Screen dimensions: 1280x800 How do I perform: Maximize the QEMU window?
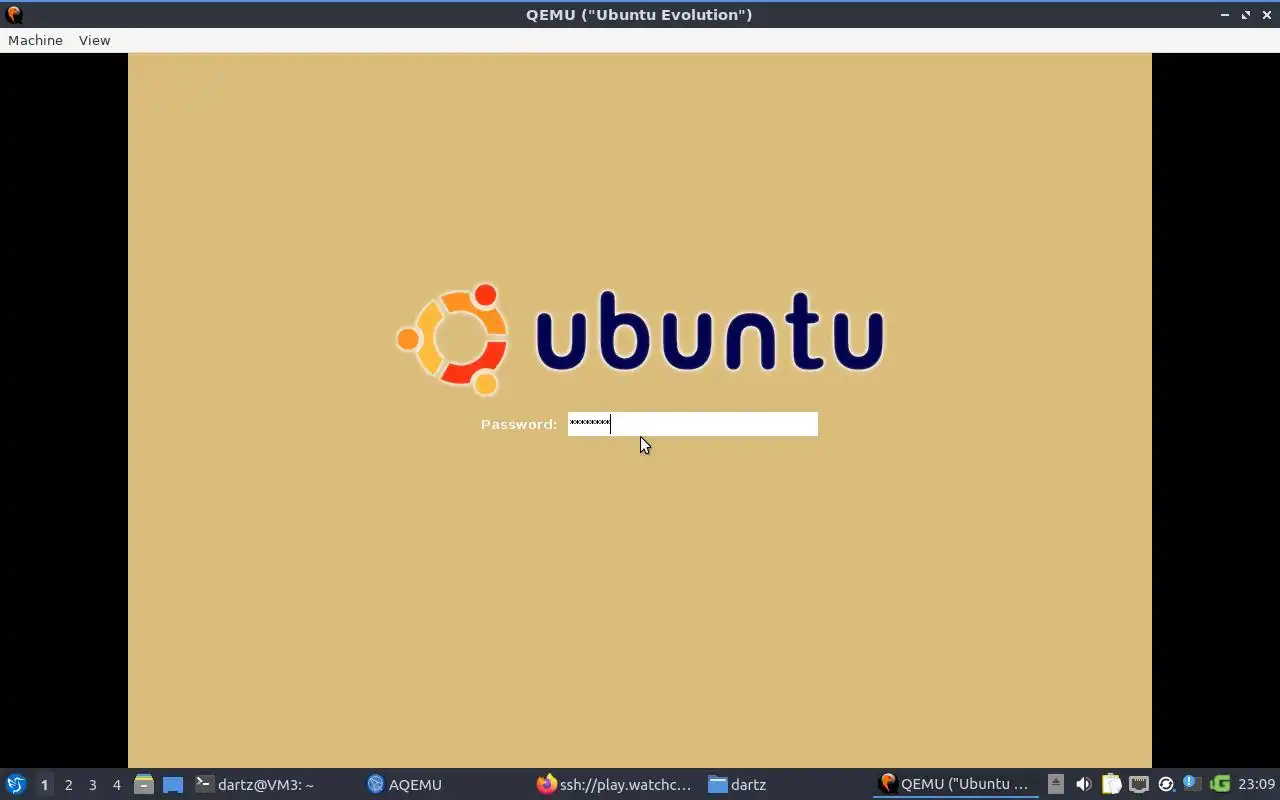(1246, 14)
